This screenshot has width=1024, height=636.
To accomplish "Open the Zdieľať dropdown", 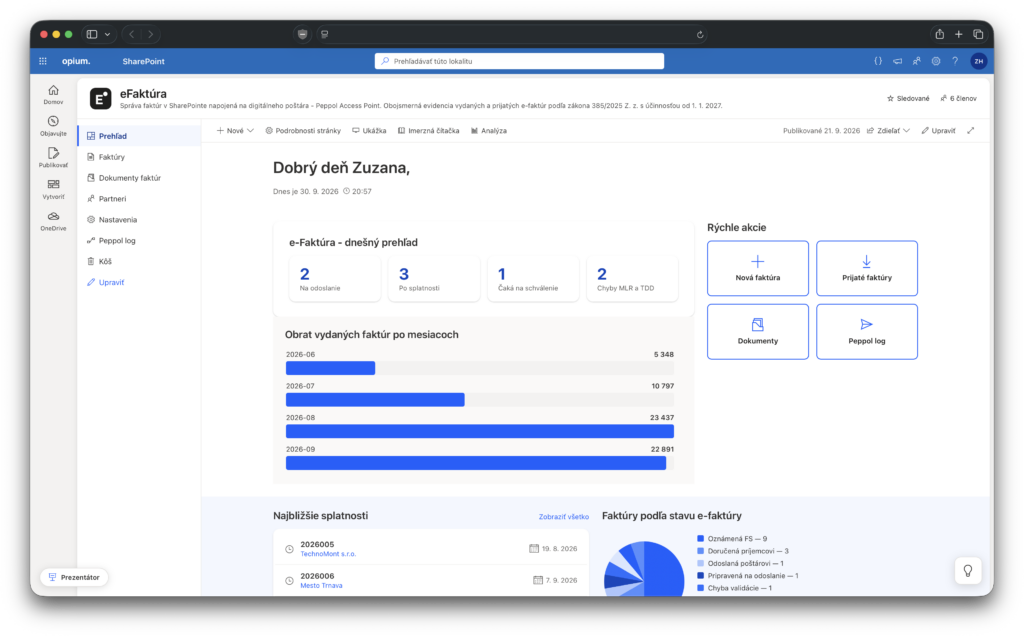I will (x=888, y=131).
